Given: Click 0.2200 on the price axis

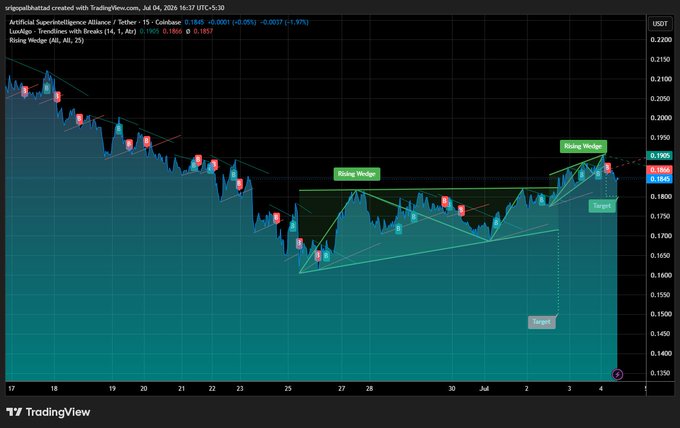Looking at the screenshot, I should click(660, 40).
